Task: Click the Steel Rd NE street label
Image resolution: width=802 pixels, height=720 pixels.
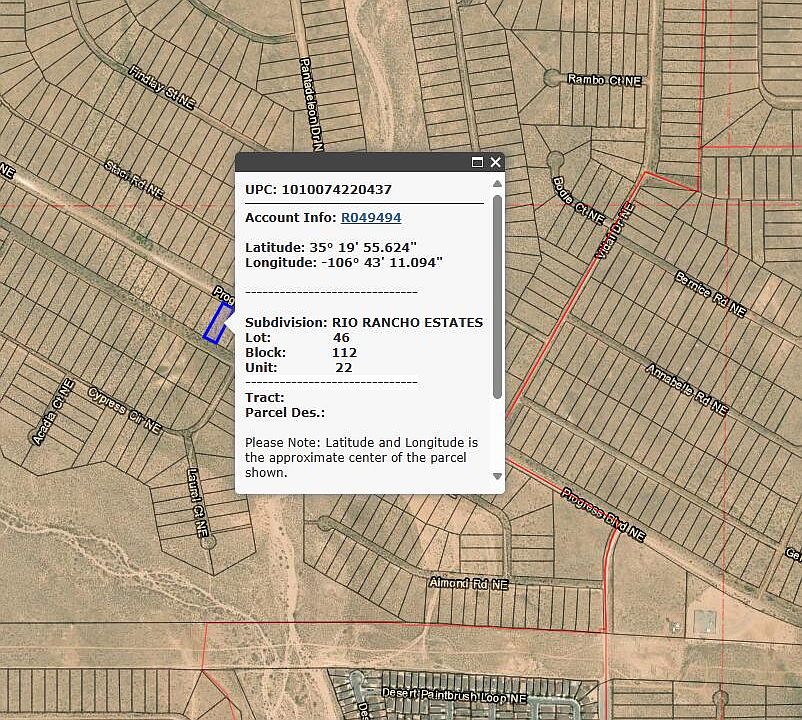Action: tap(134, 178)
